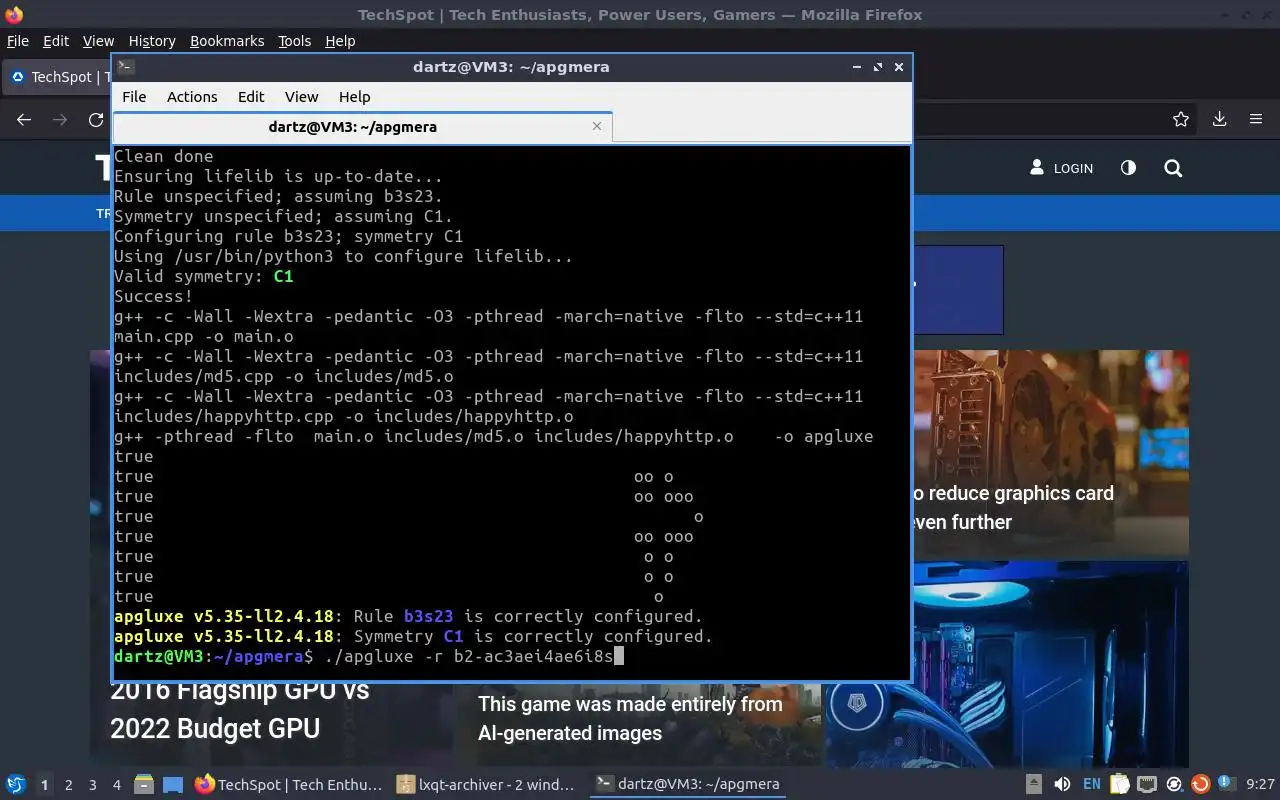Click the terminal icon in the terminal title bar
The height and width of the screenshot is (800, 1280).
coord(125,67)
